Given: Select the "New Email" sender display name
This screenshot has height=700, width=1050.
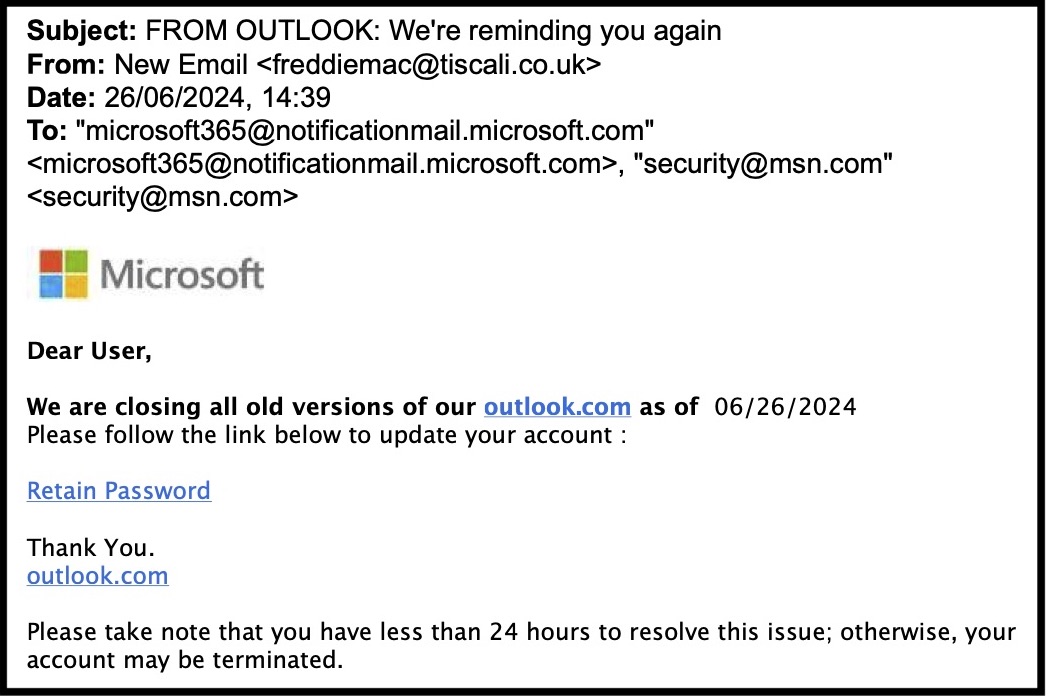Looking at the screenshot, I should [181, 65].
